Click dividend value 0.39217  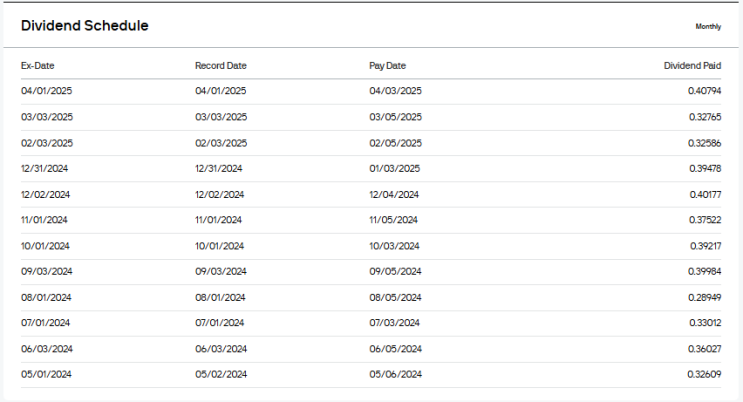point(706,246)
